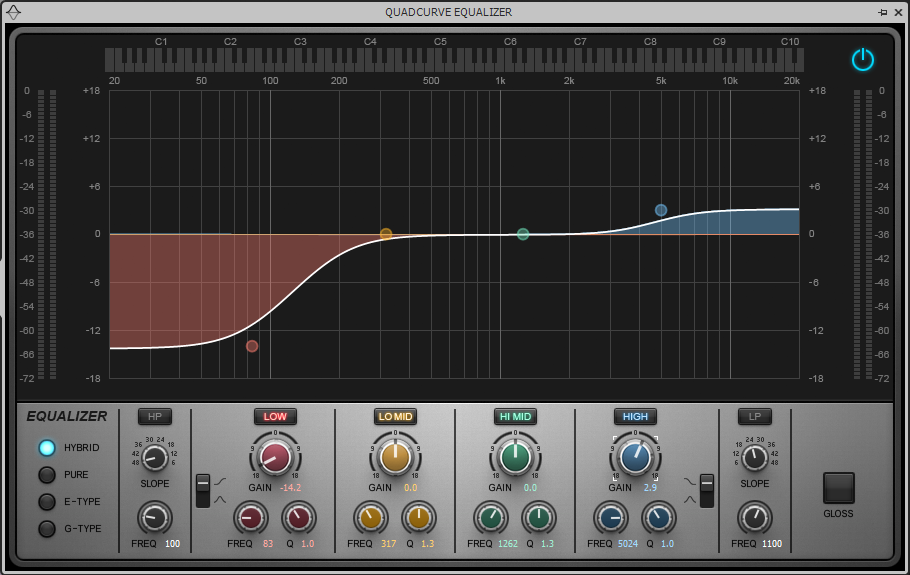This screenshot has height=575, width=910.
Task: Enable the HP high-pass filter button
Action: click(x=154, y=417)
